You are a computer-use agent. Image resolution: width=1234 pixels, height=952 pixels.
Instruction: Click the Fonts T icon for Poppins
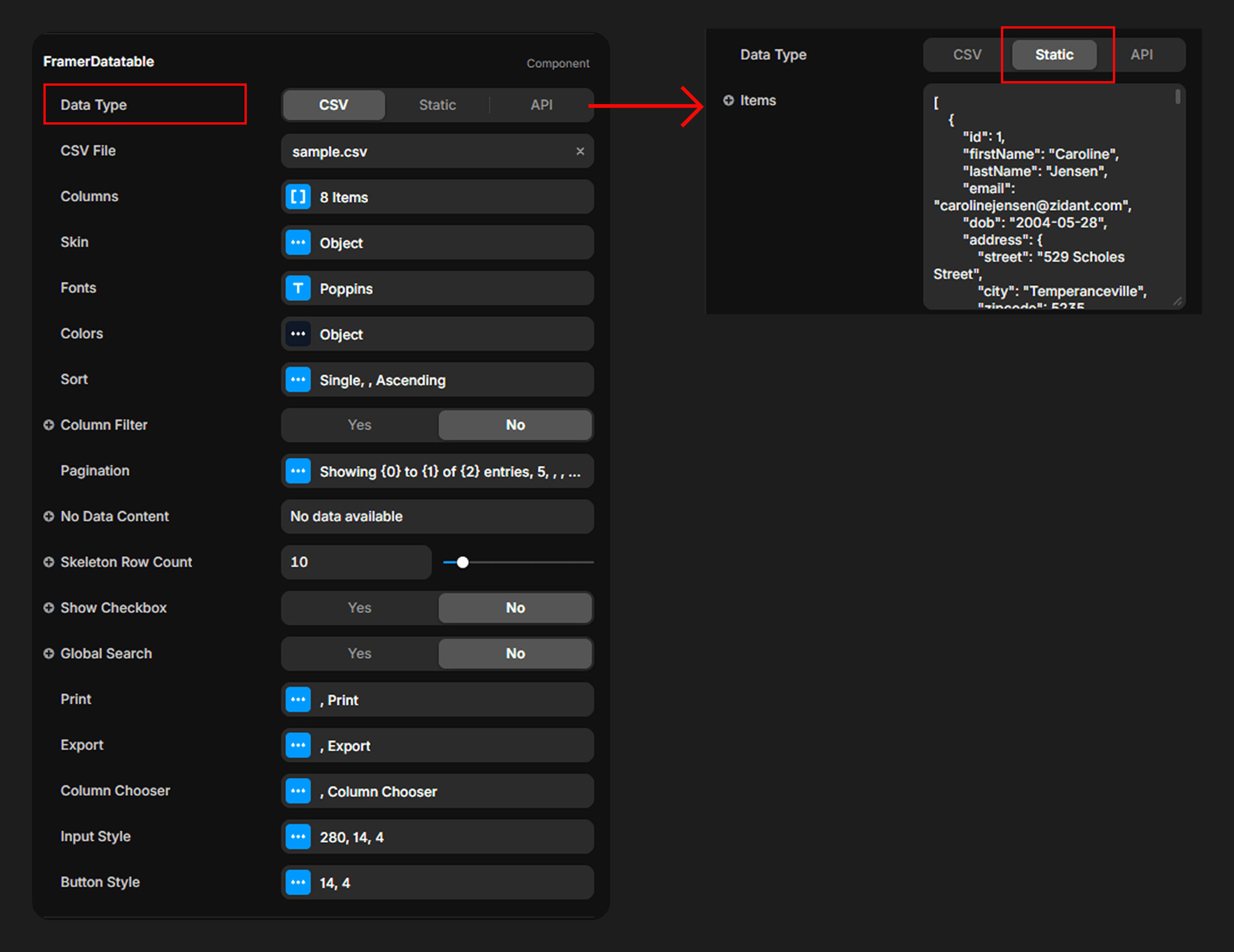(x=298, y=289)
